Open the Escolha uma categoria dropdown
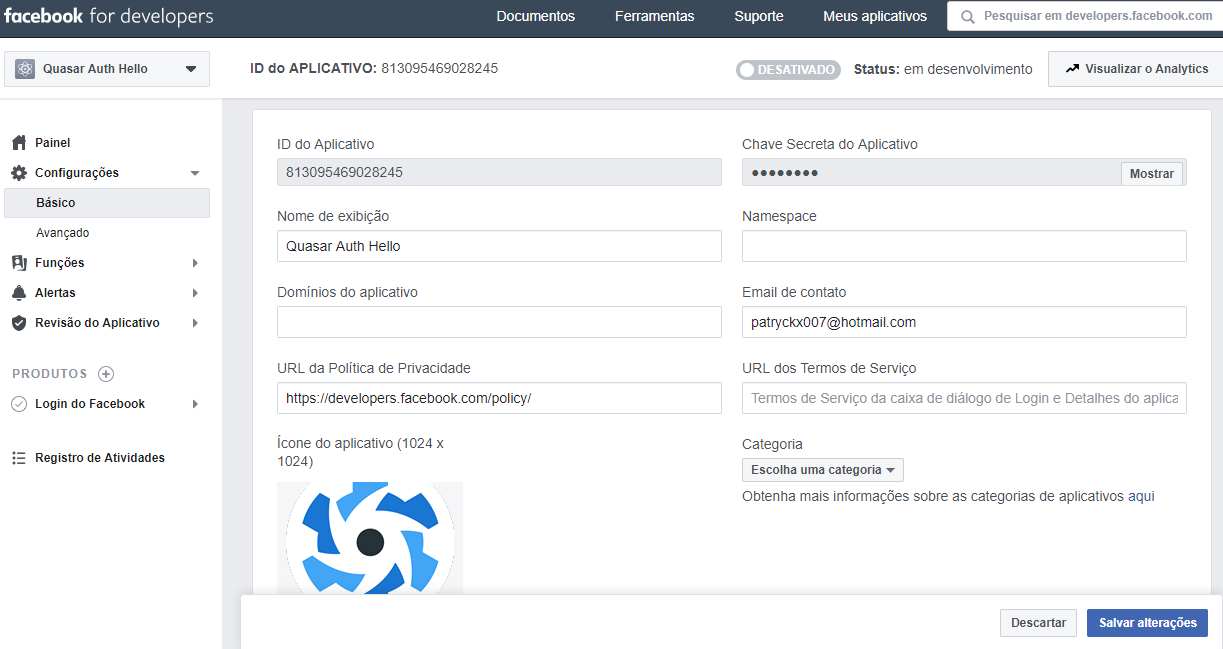Viewport: 1223px width, 649px height. point(822,470)
